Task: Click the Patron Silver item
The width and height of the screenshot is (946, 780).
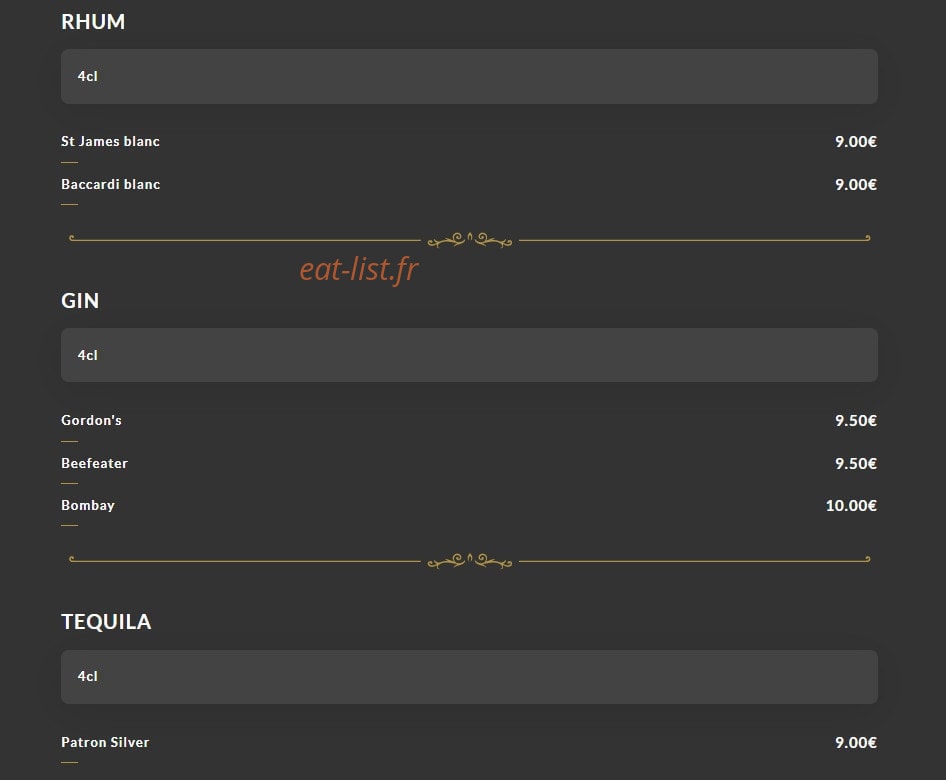Action: pyautogui.click(x=105, y=742)
